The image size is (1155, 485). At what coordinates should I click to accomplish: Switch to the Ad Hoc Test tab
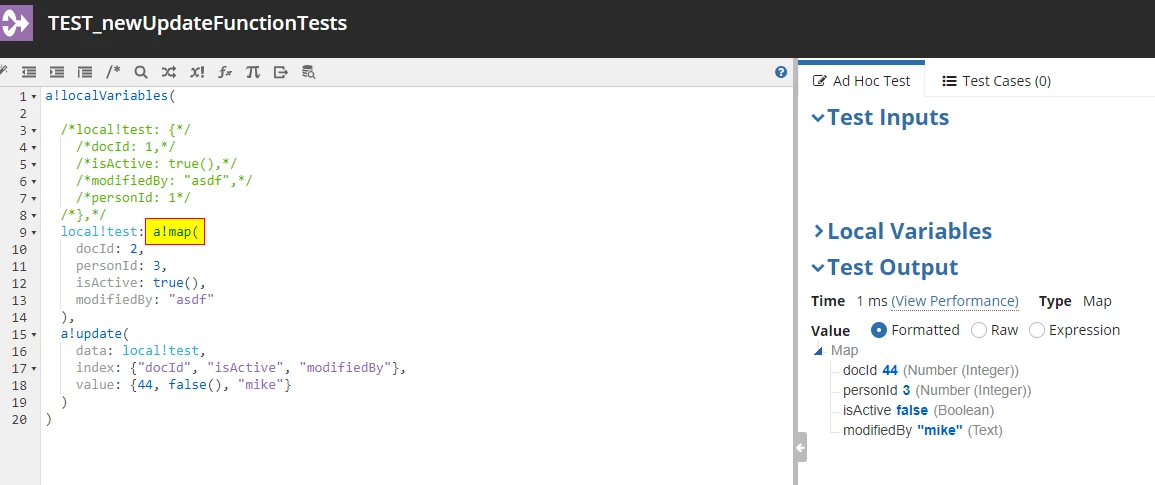861,80
